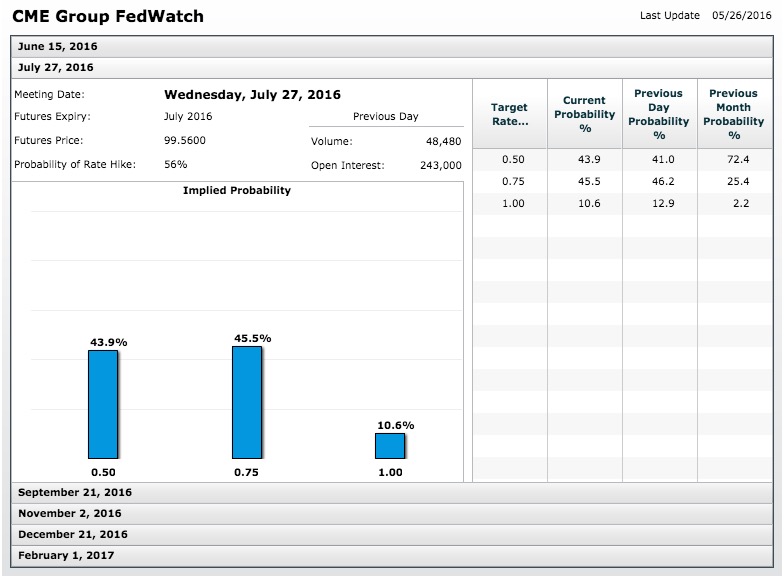The image size is (784, 578).
Task: Click the Futures Price label
Action: pyautogui.click(x=48, y=140)
